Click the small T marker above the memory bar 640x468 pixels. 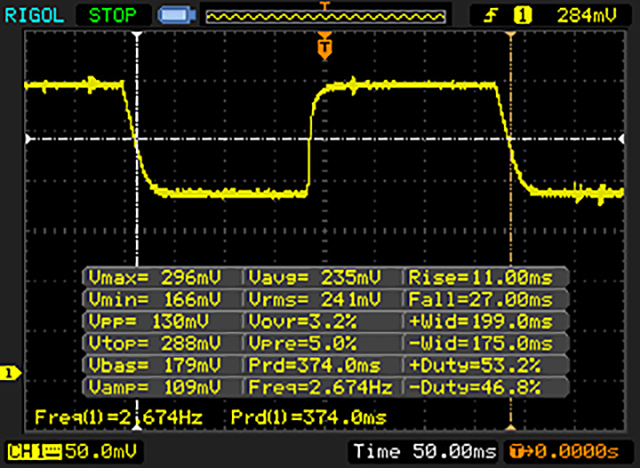pyautogui.click(x=323, y=5)
